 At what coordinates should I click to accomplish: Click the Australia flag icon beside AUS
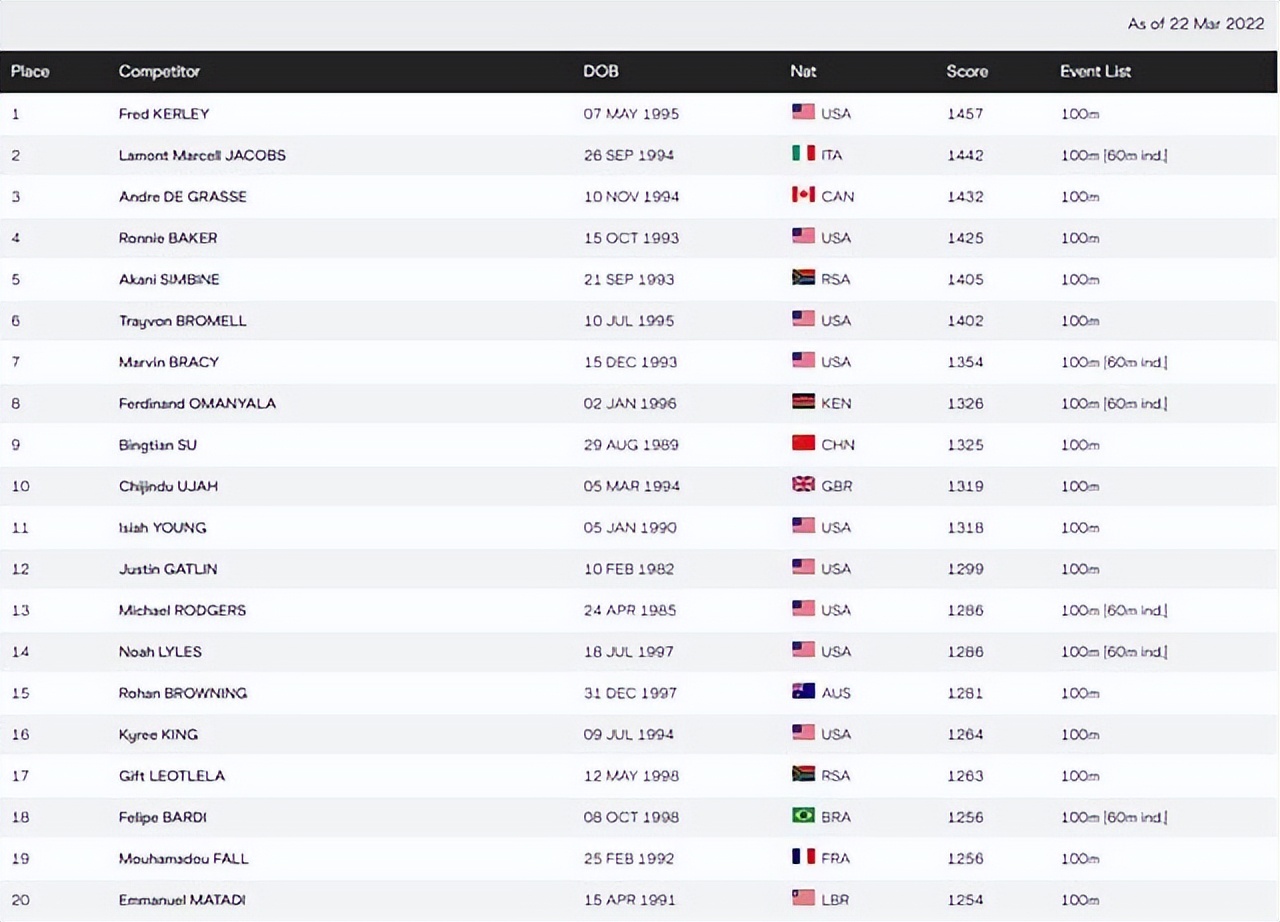click(x=803, y=691)
